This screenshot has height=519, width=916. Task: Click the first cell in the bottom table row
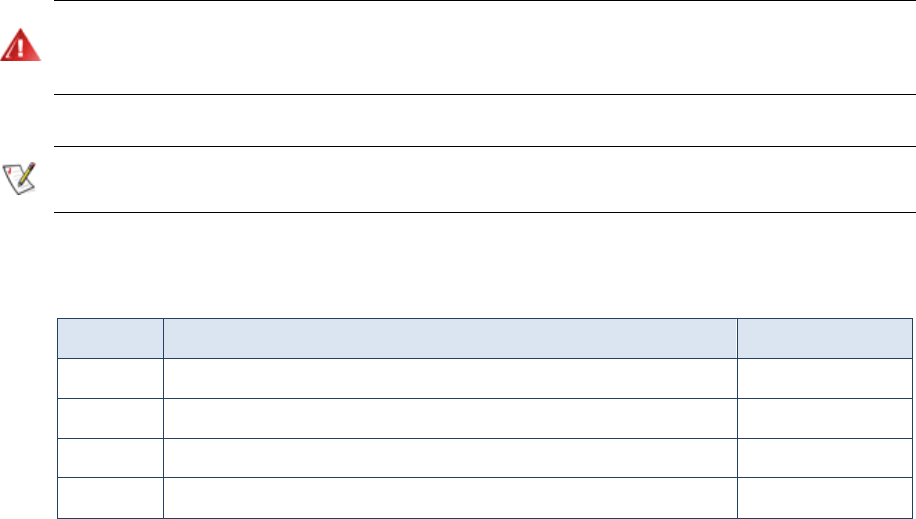(110, 498)
